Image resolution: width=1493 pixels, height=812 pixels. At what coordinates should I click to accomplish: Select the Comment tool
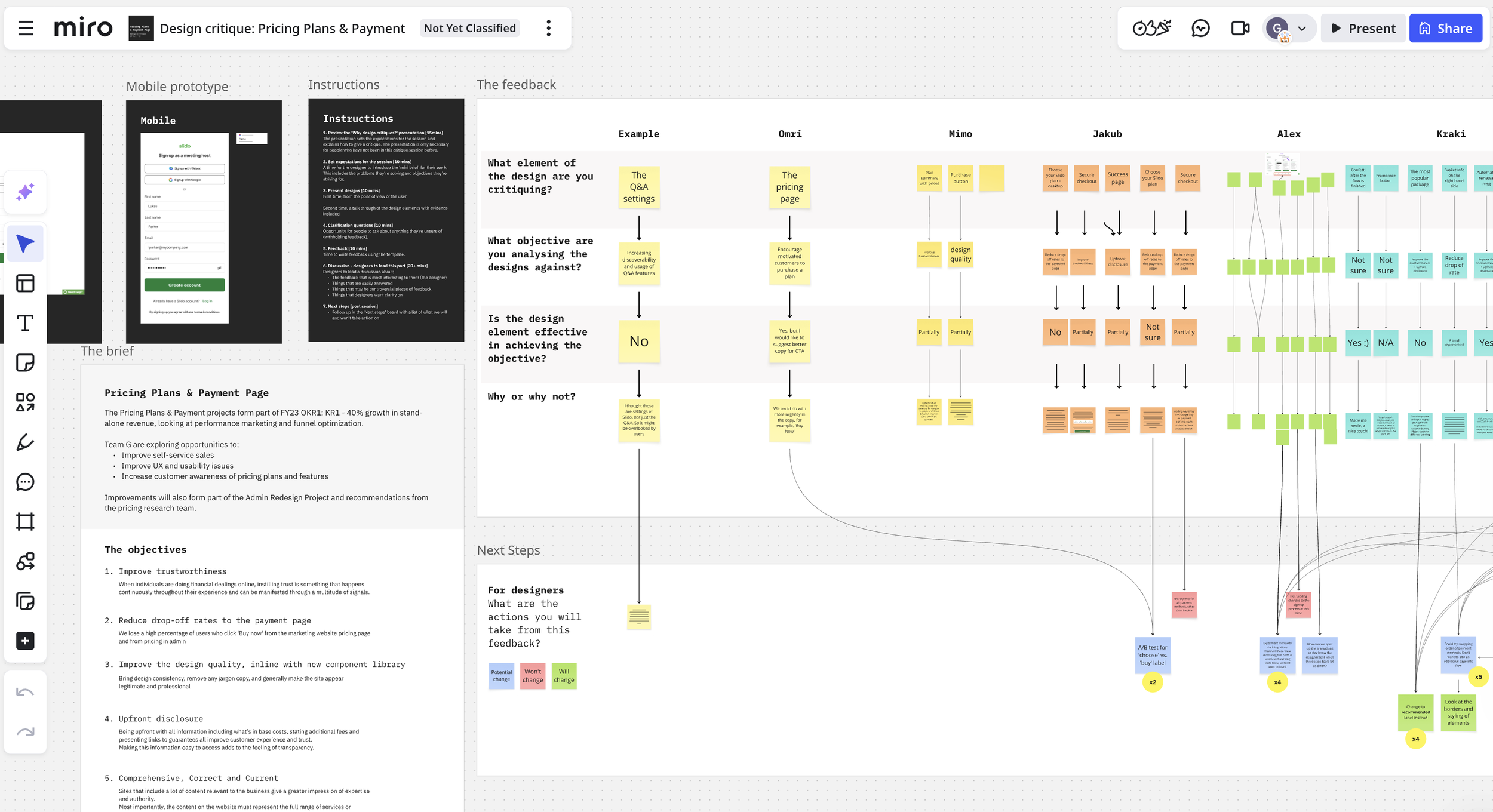tap(25, 482)
